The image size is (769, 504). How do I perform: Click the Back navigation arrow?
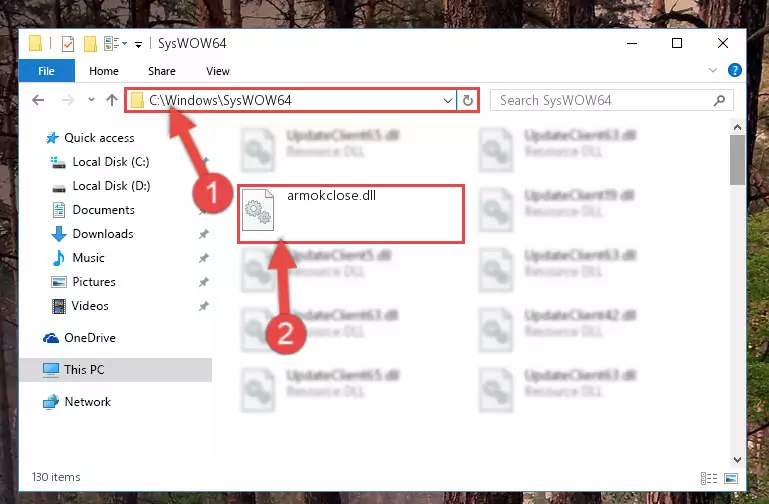[x=38, y=101]
